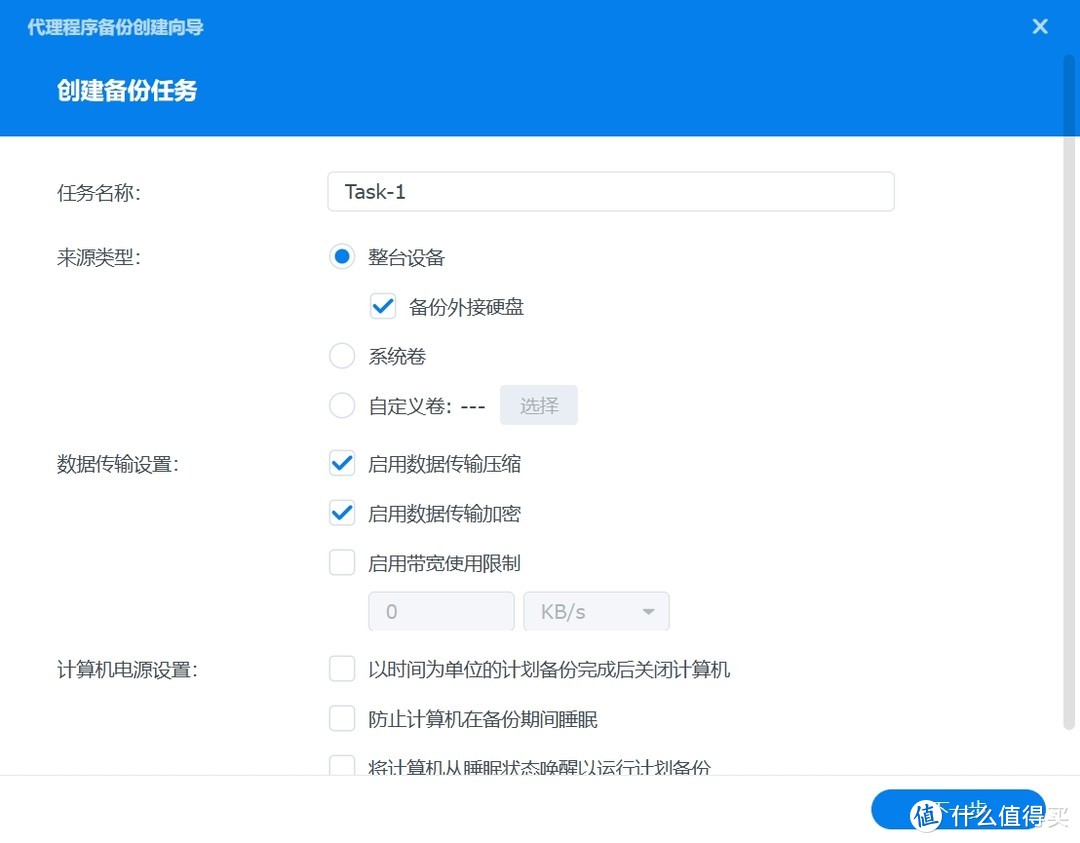Uncheck 备份外接硬盘
Image resolution: width=1080 pixels, height=843 pixels.
click(x=383, y=306)
